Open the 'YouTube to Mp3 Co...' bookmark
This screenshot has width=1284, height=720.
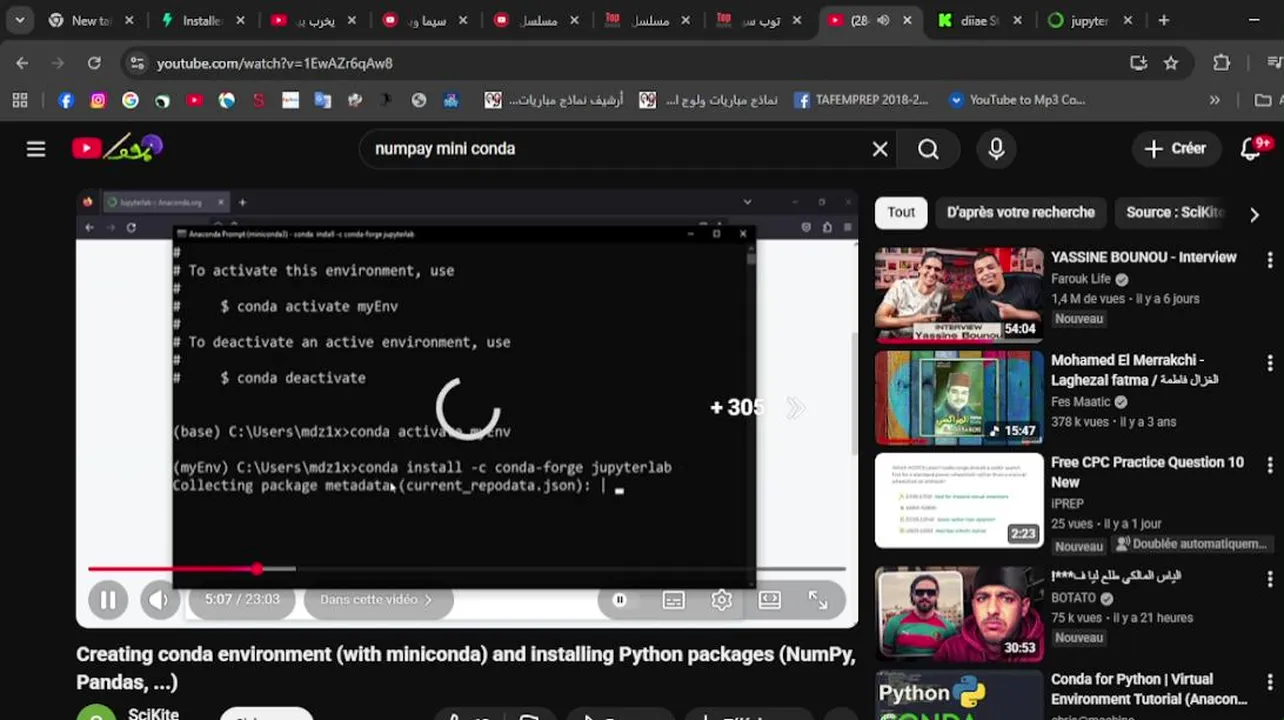[x=1017, y=100]
